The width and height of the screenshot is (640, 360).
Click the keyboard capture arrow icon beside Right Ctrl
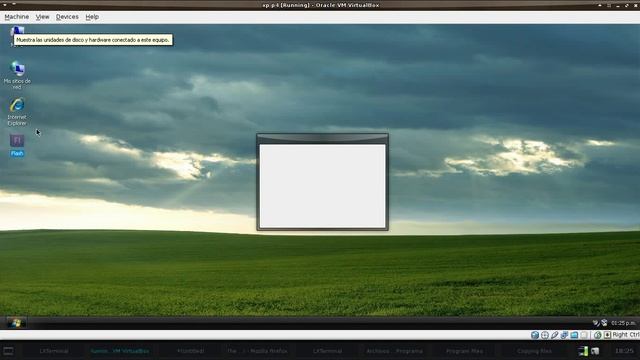(x=607, y=335)
